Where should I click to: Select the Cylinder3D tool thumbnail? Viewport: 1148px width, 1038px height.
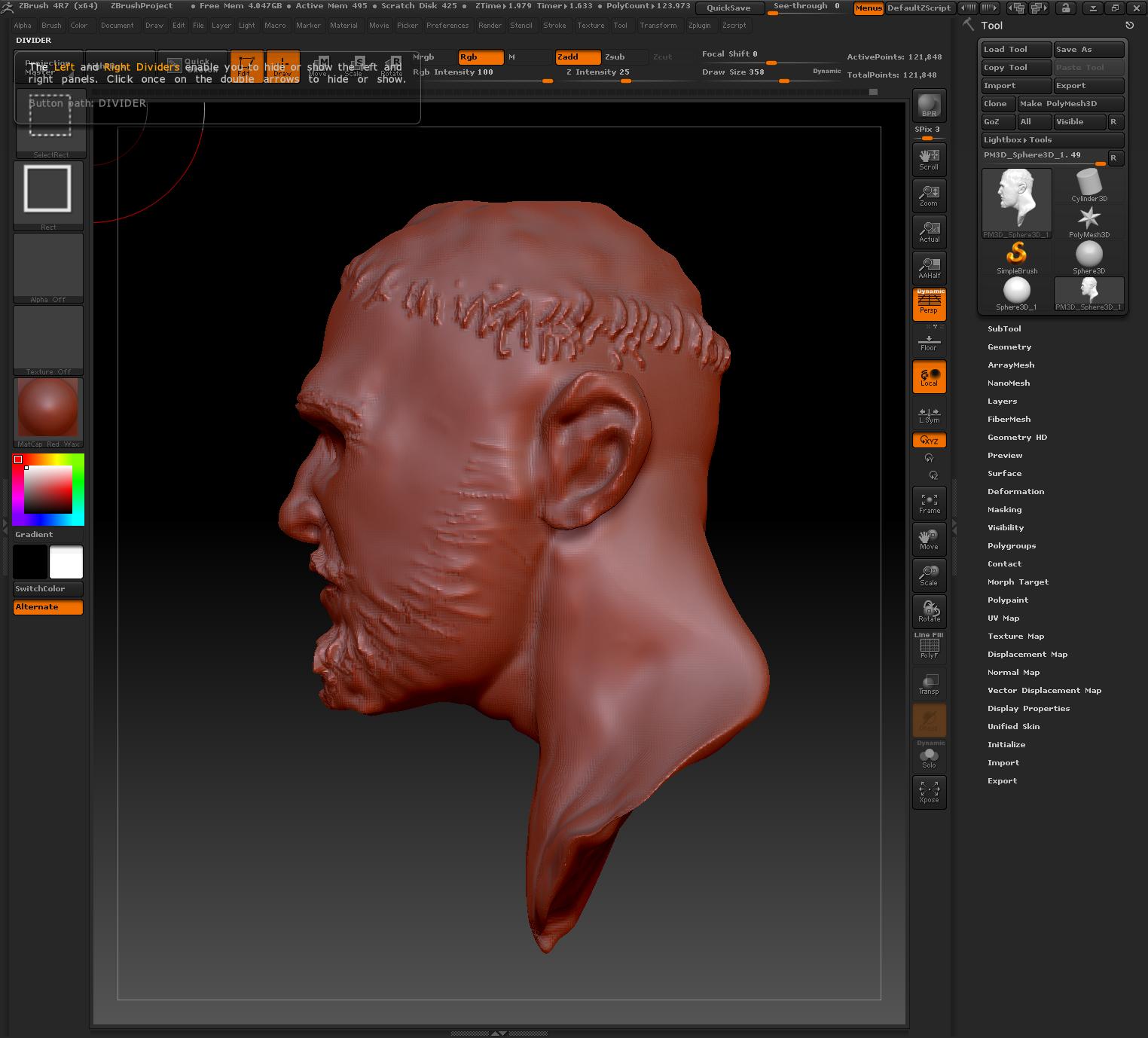(1089, 185)
